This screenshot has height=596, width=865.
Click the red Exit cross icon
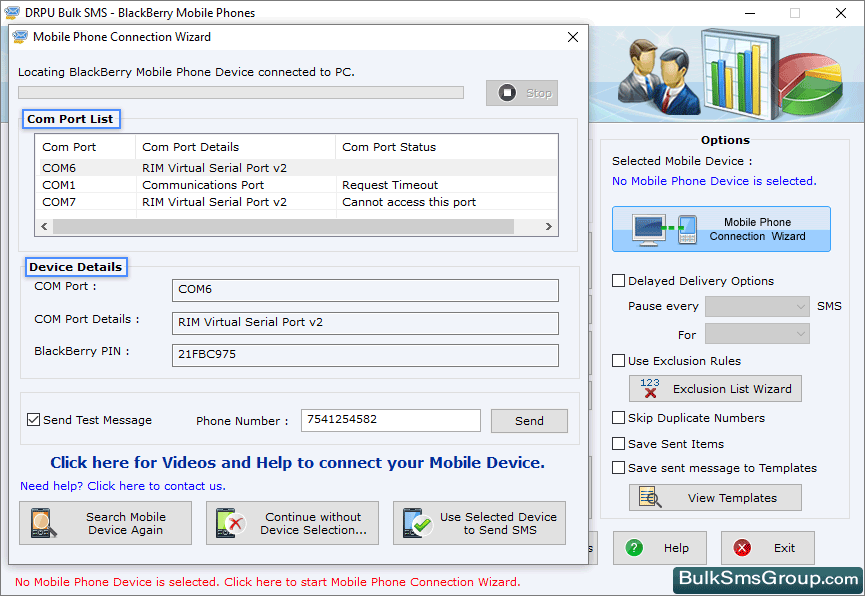pos(742,548)
